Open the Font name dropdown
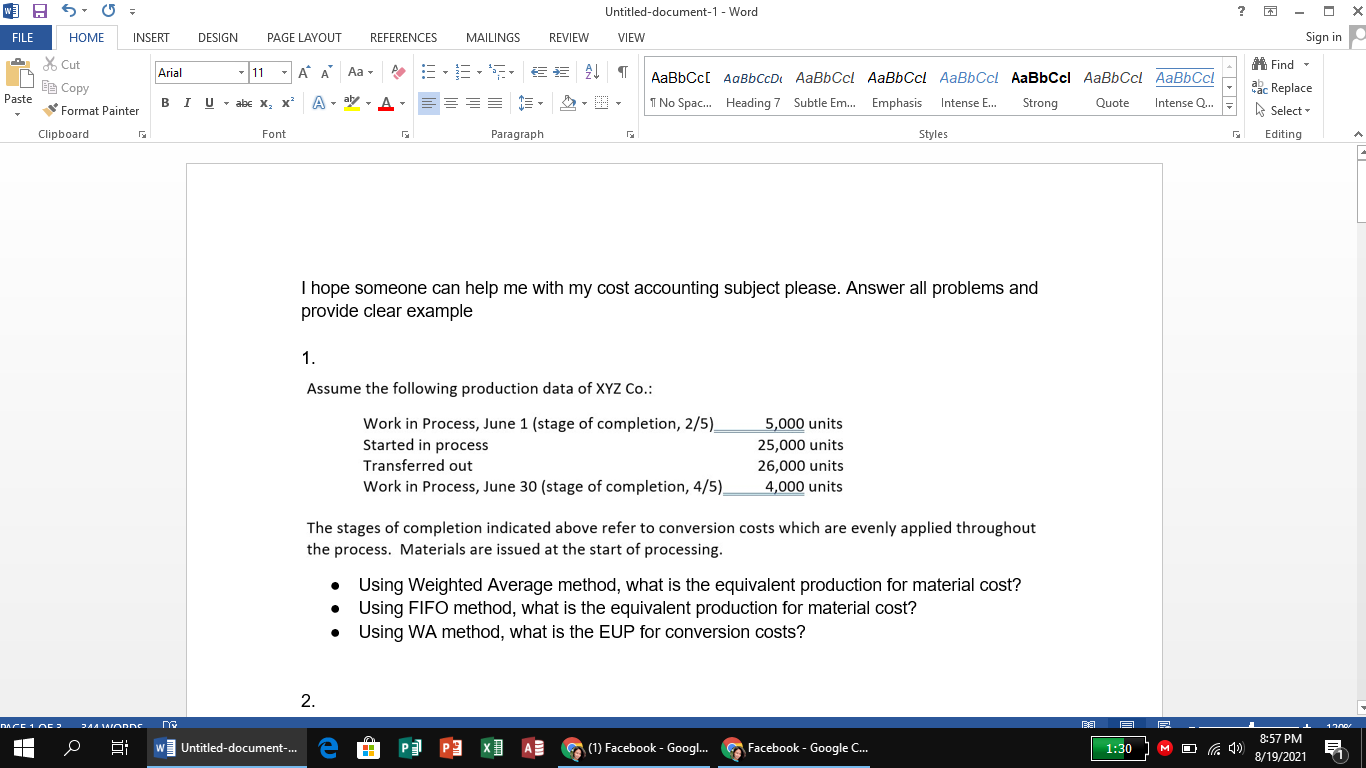This screenshot has height=768, width=1366. coord(241,72)
